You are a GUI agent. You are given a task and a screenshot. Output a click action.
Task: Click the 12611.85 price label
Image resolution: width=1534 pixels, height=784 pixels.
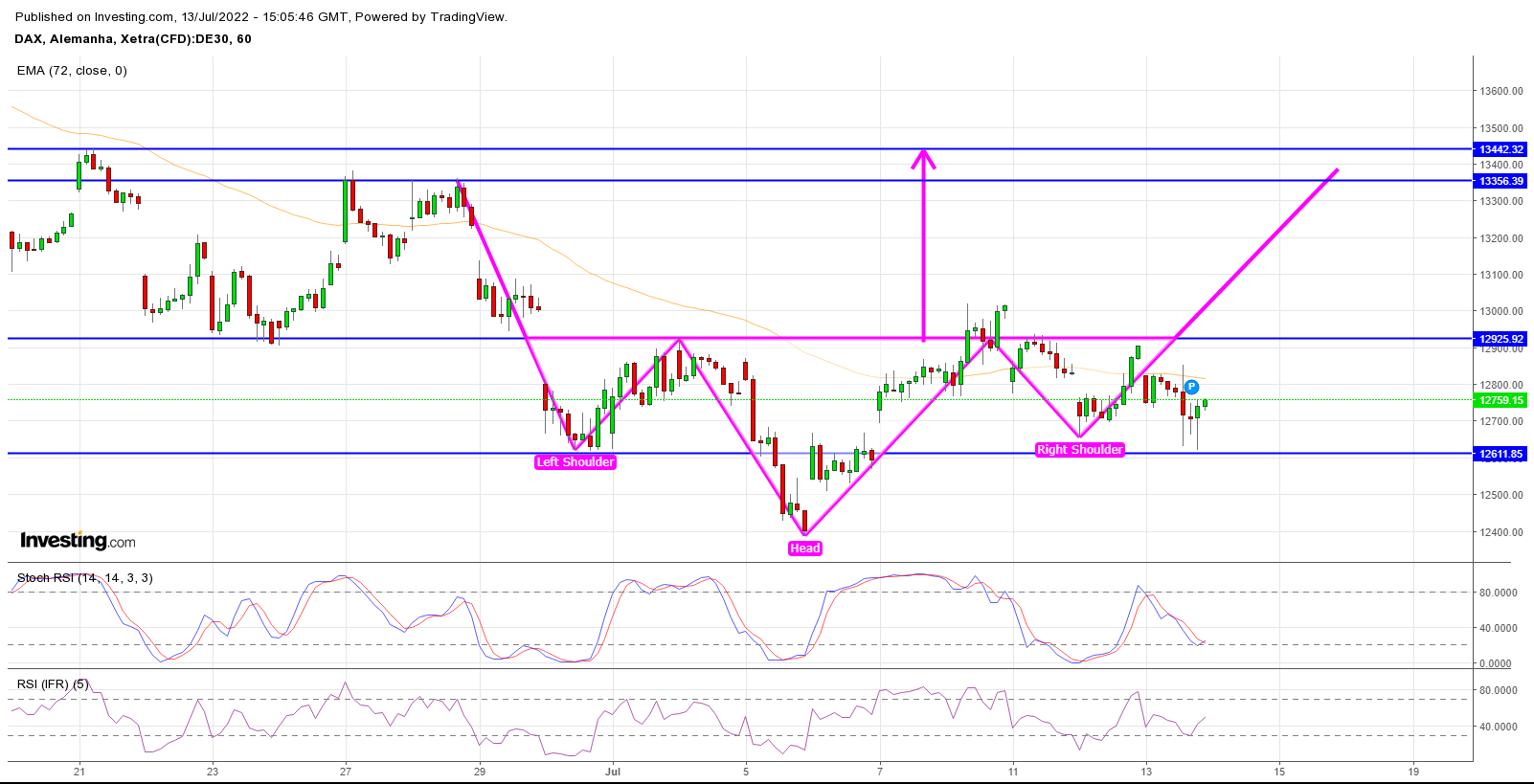pos(1500,454)
